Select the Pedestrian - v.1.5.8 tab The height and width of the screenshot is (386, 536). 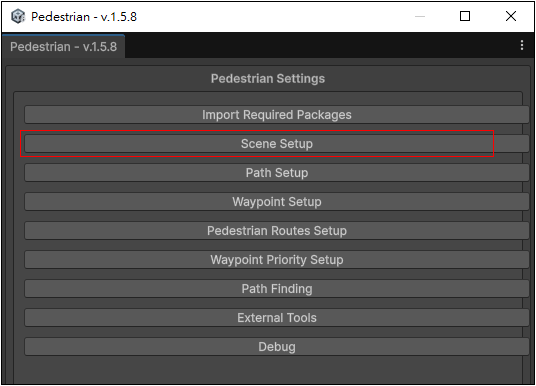pyautogui.click(x=64, y=46)
